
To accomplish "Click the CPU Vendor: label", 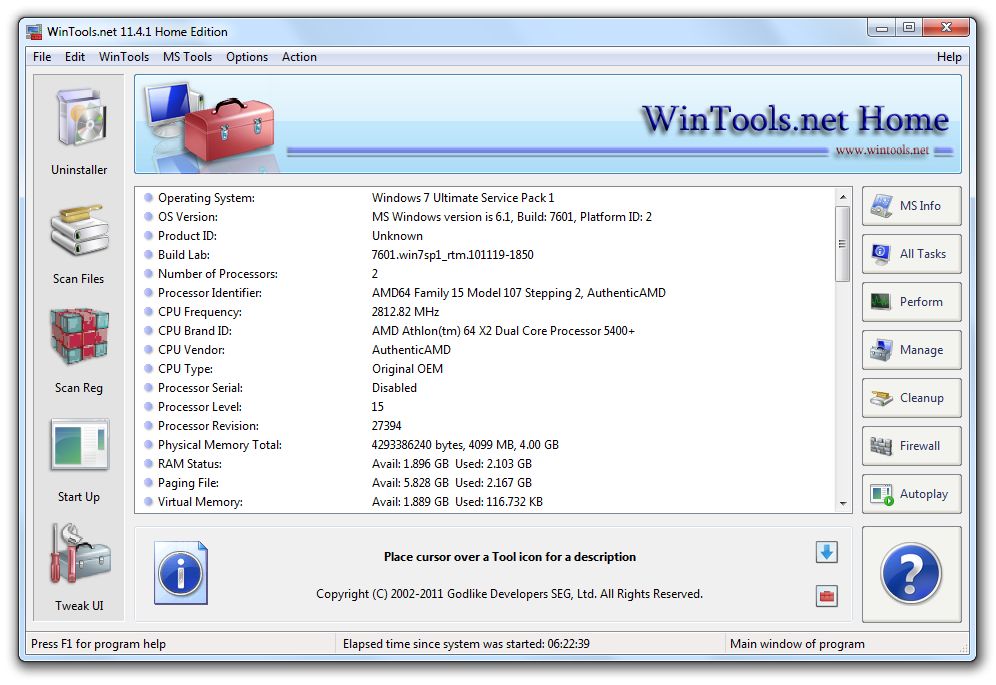I will 191,350.
